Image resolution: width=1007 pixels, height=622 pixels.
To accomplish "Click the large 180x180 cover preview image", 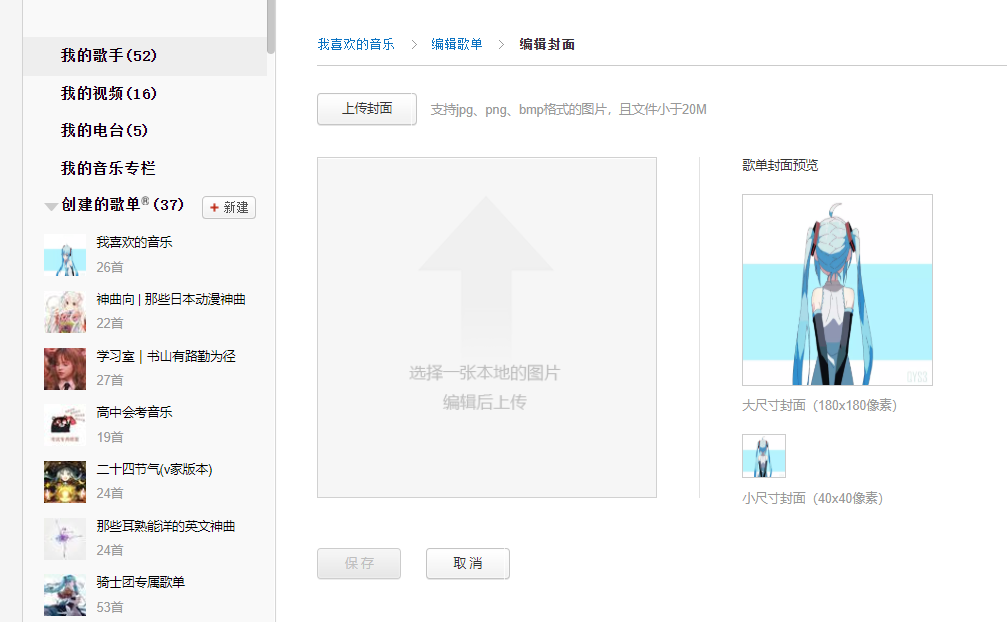I will 837,290.
